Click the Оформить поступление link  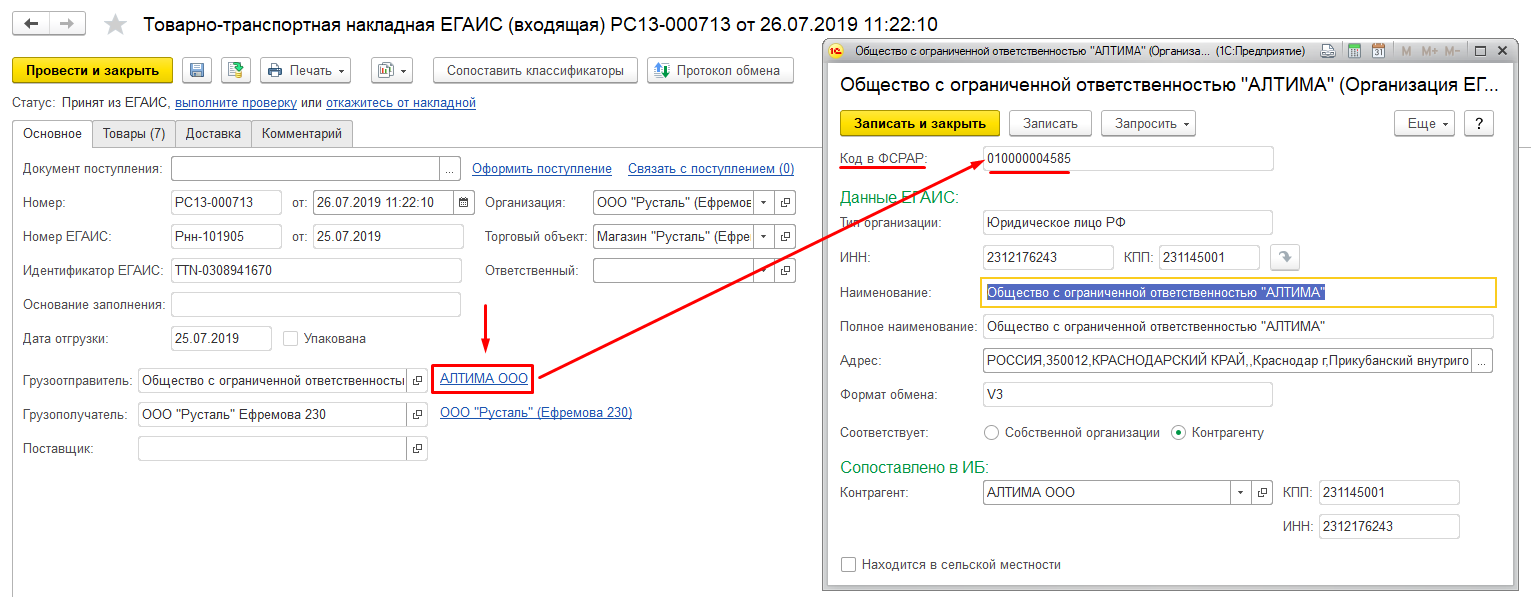[542, 169]
